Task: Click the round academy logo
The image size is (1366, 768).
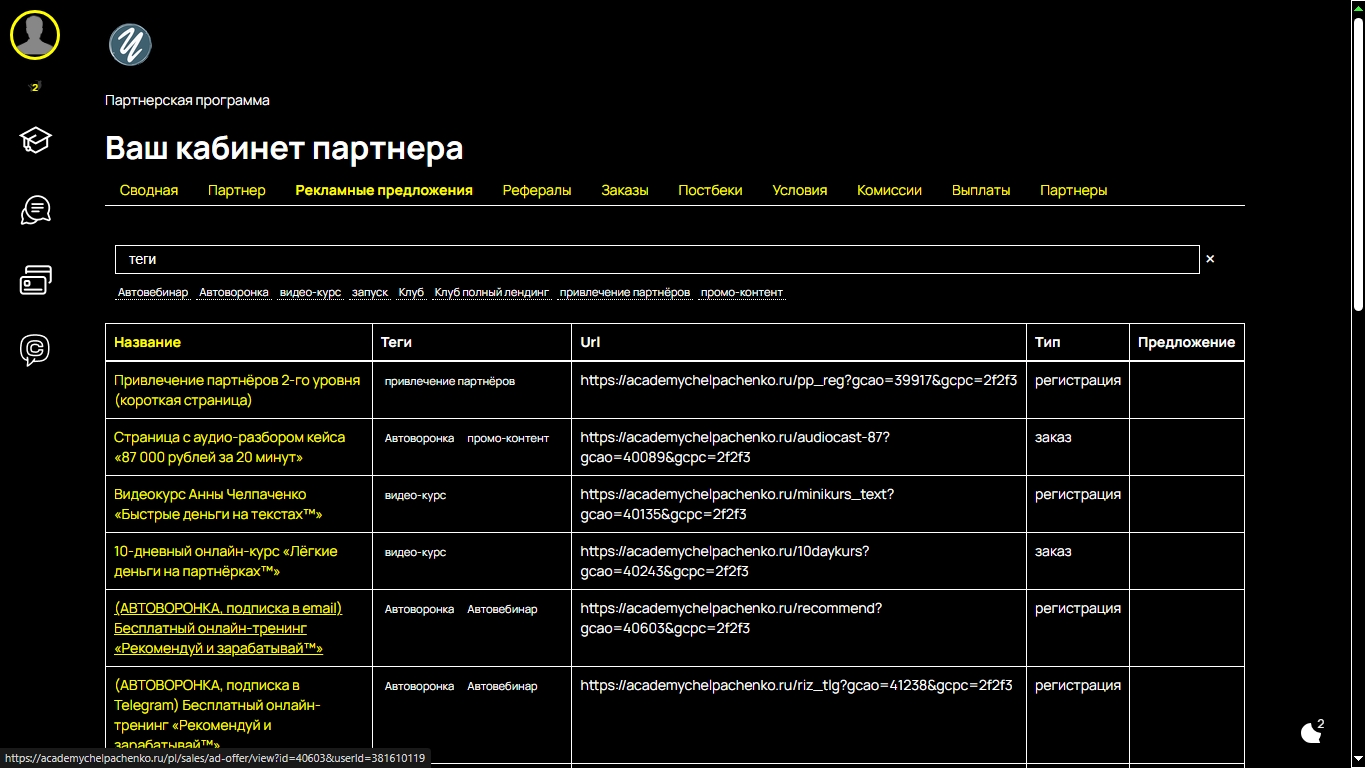Action: click(x=129, y=44)
